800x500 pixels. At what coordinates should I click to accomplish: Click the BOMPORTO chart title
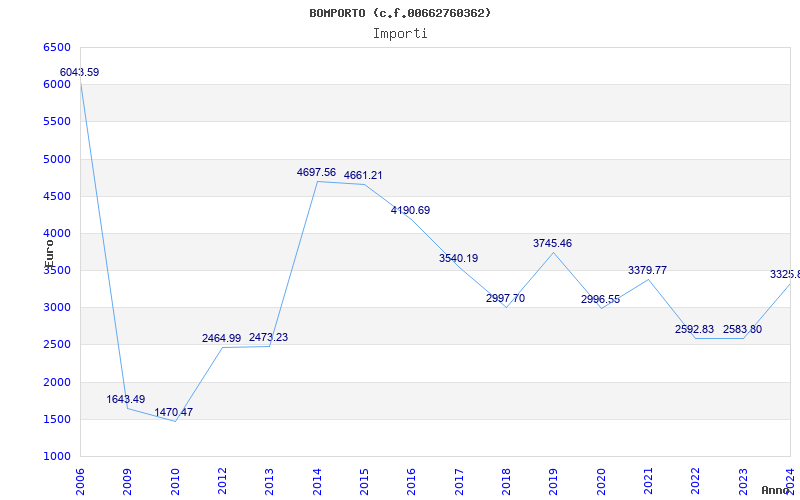400,13
